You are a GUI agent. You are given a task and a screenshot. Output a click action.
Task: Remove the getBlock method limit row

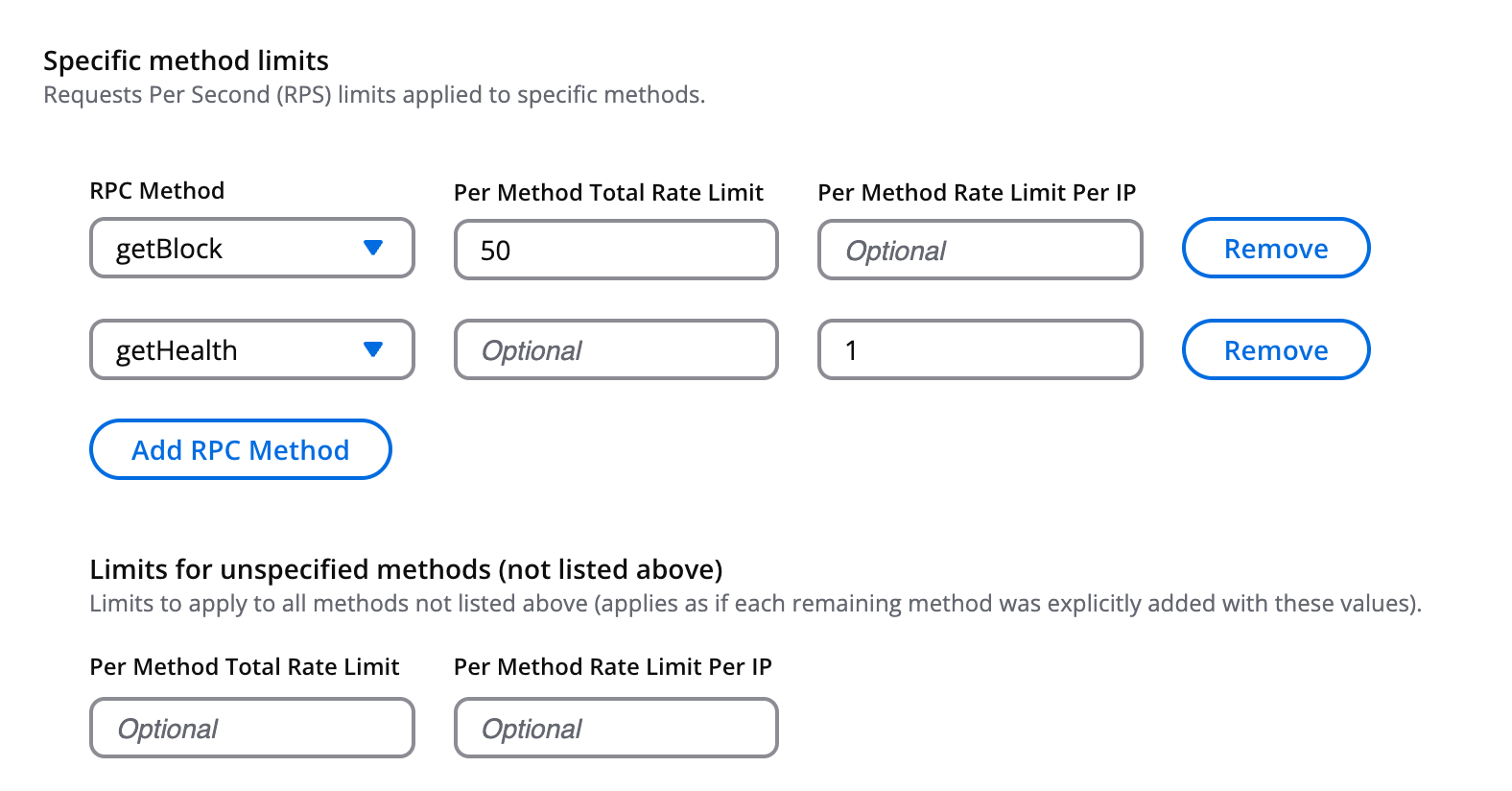[x=1275, y=249]
